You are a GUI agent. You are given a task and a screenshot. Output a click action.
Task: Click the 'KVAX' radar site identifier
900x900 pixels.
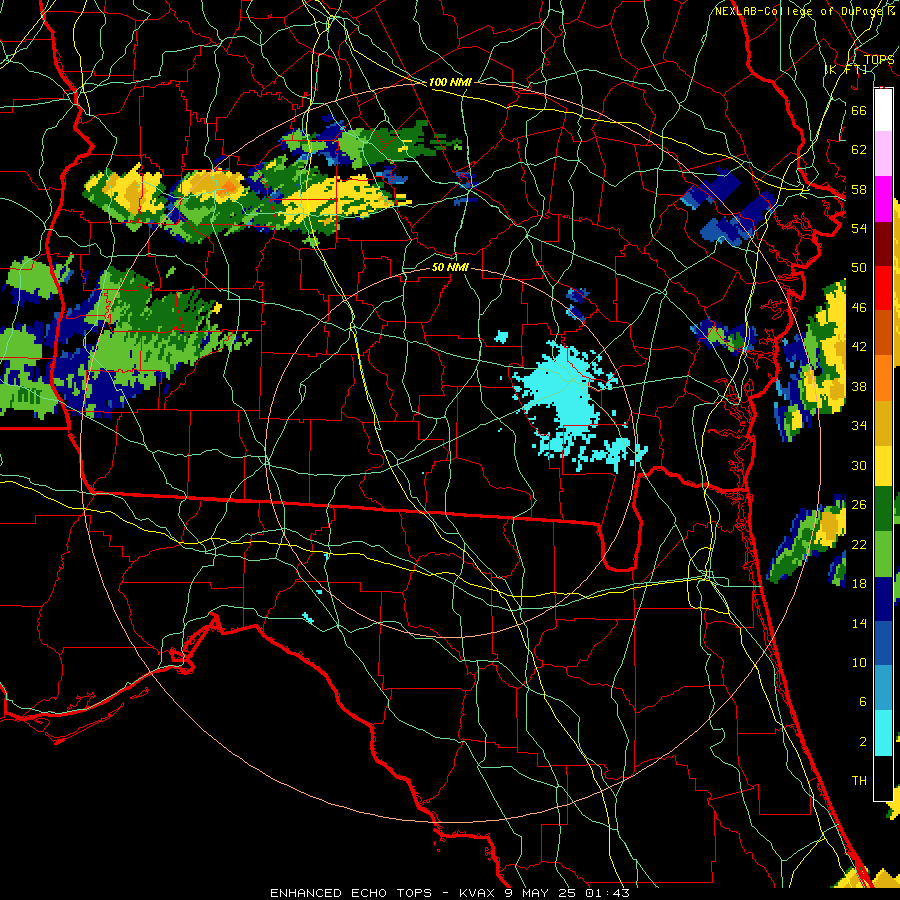point(479,893)
